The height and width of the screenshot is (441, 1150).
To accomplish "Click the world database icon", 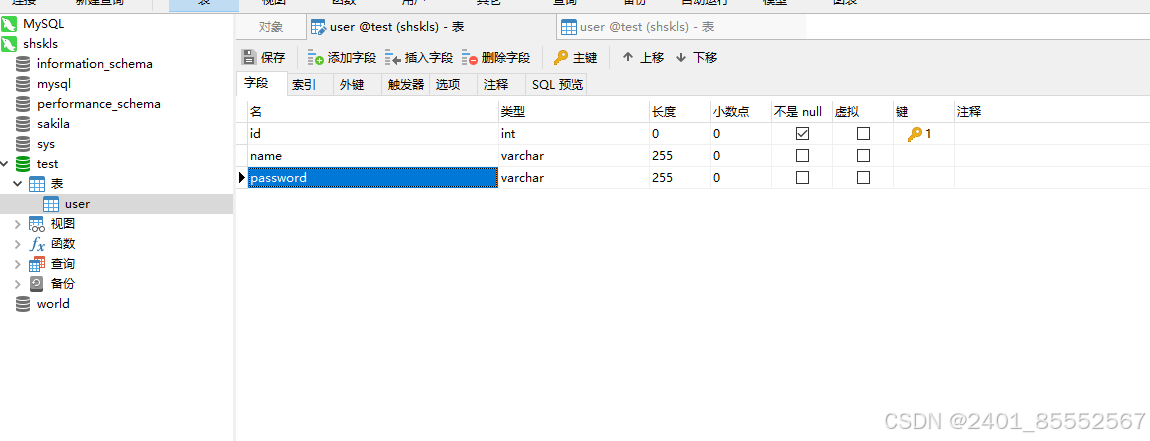I will coord(23,304).
